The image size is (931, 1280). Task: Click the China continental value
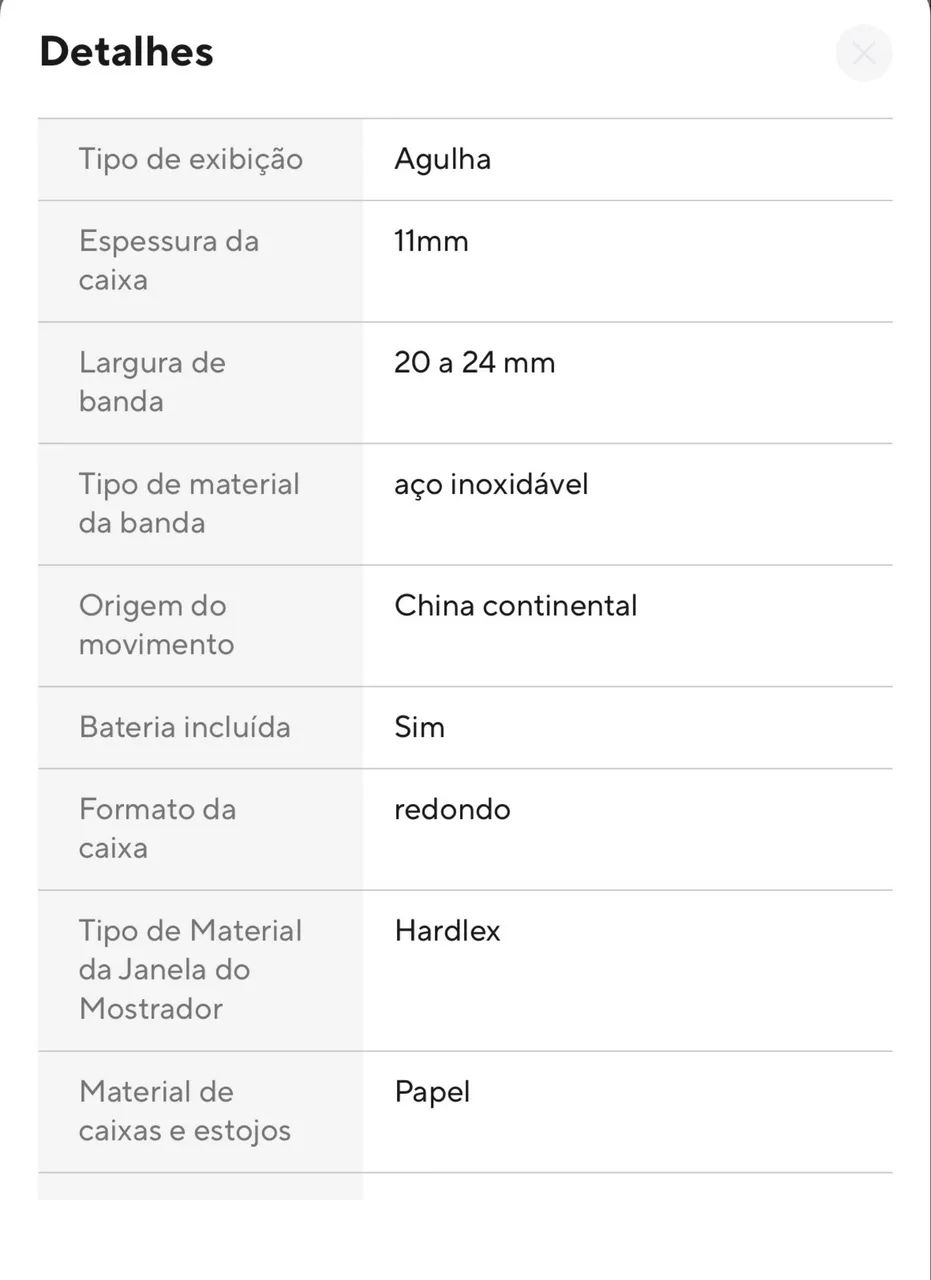tap(516, 606)
